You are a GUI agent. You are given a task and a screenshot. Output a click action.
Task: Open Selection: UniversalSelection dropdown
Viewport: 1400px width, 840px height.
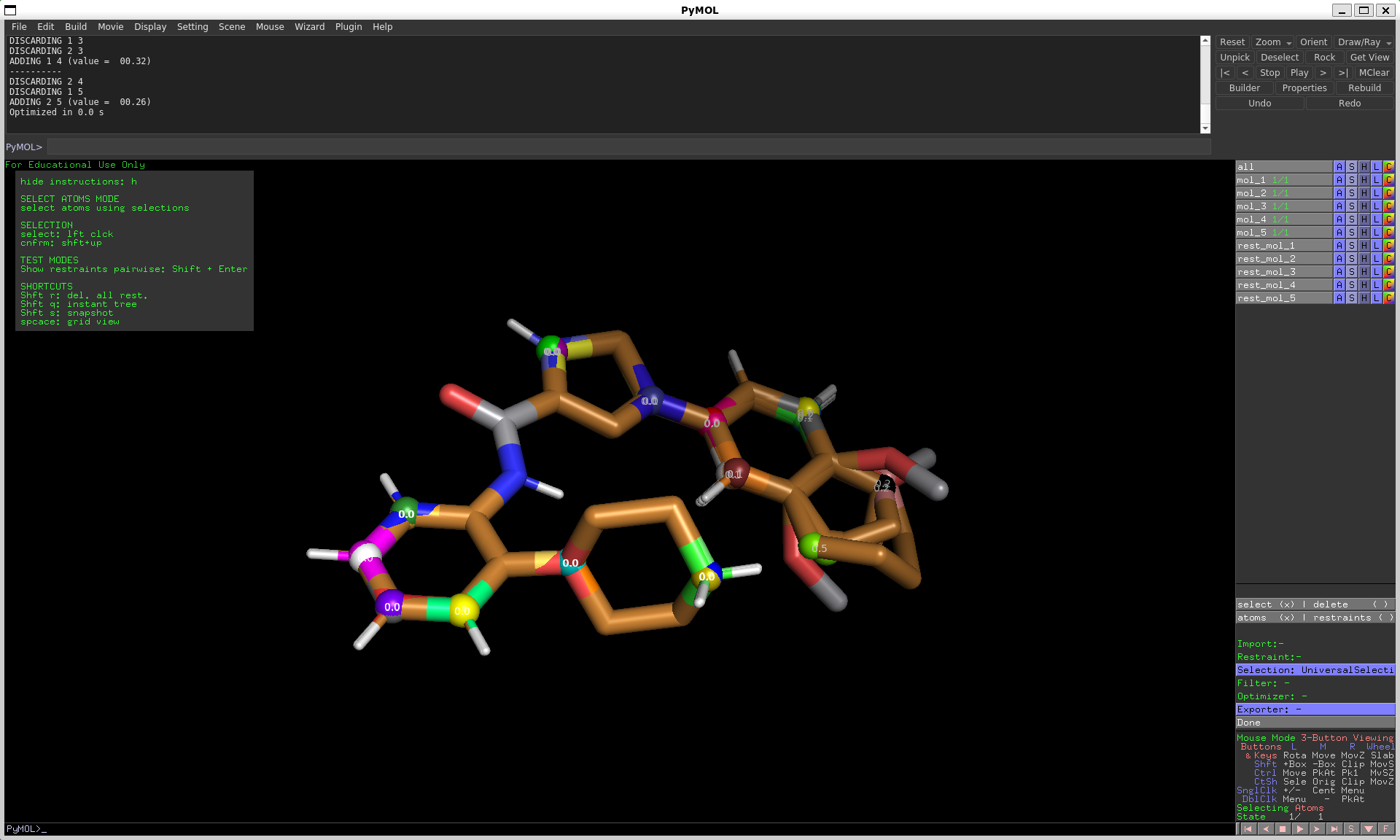[1315, 670]
